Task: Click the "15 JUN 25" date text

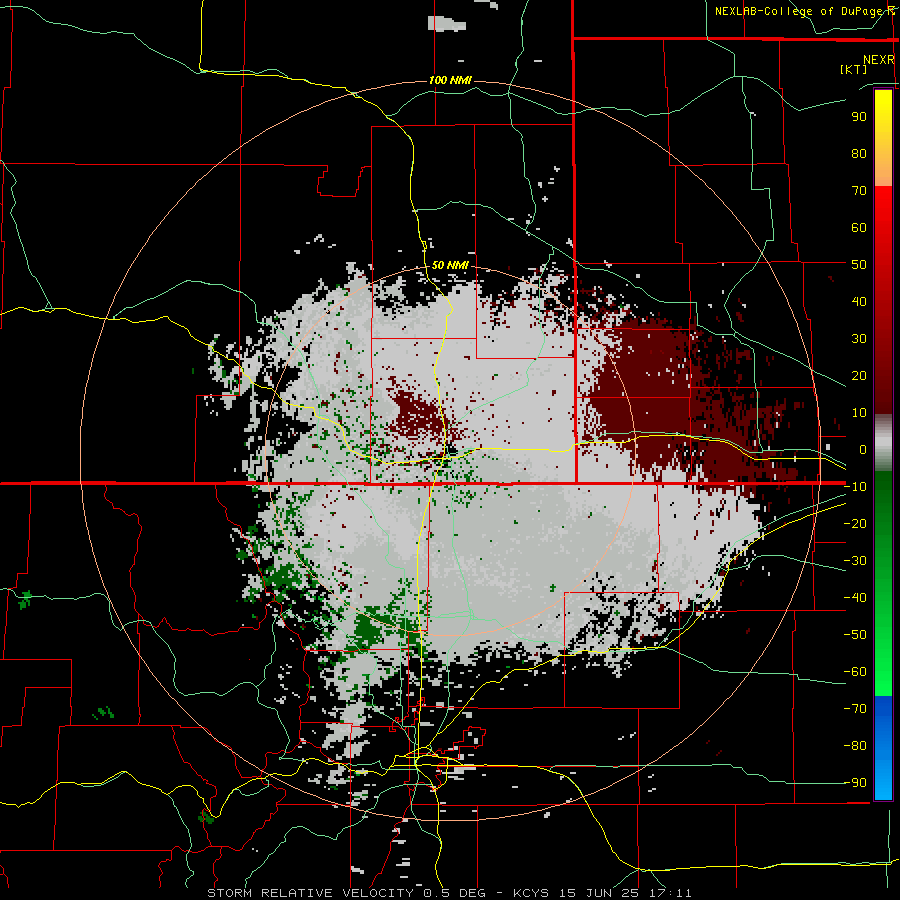Action: click(x=599, y=893)
